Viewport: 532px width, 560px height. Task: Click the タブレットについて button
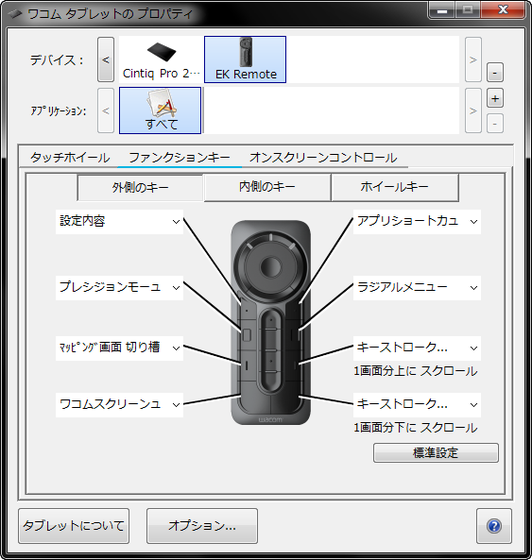pos(74,526)
